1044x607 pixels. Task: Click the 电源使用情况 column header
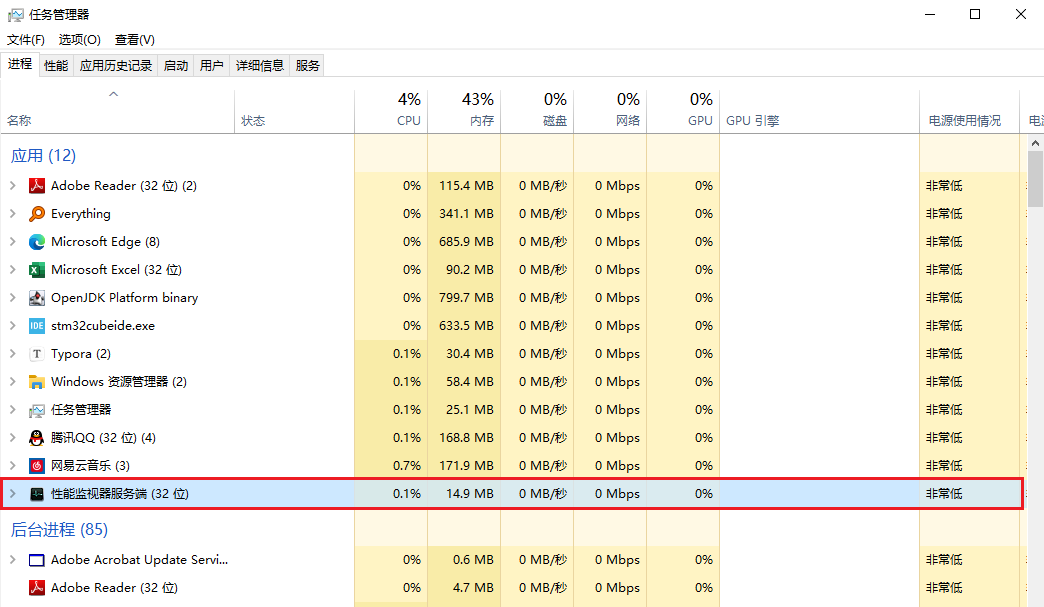969,112
